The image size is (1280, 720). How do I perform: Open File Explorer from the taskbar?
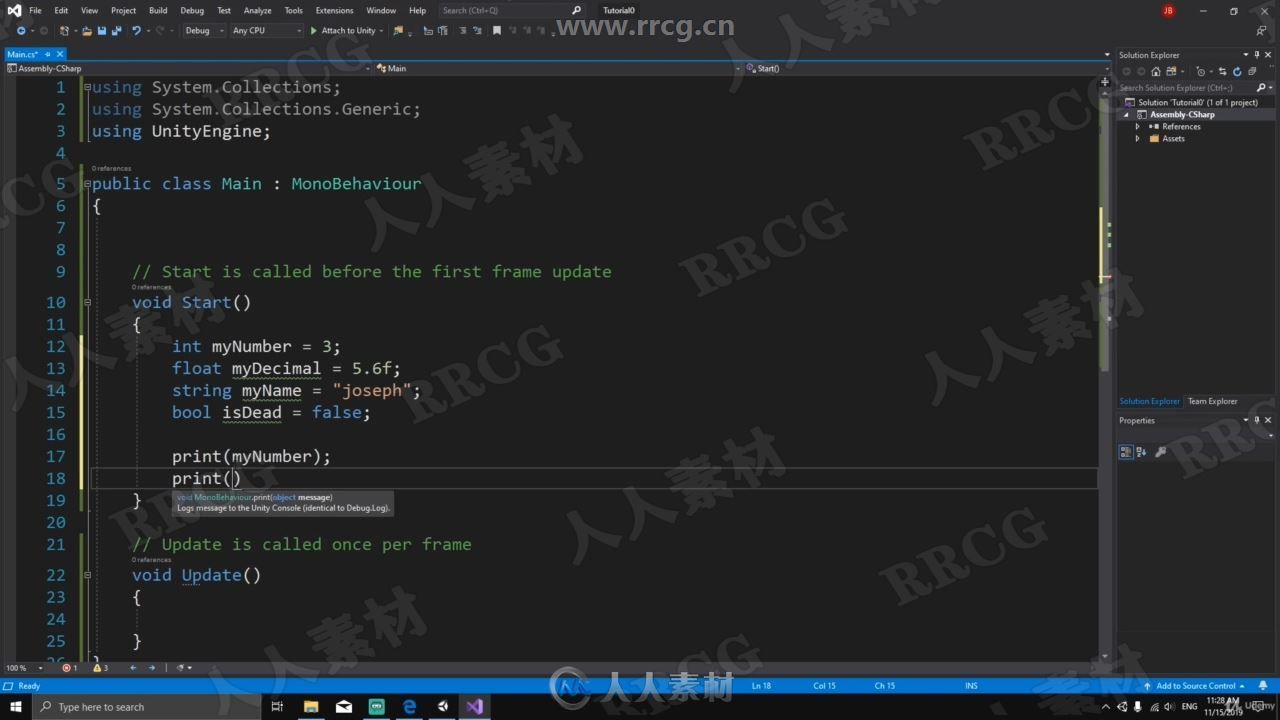click(311, 707)
